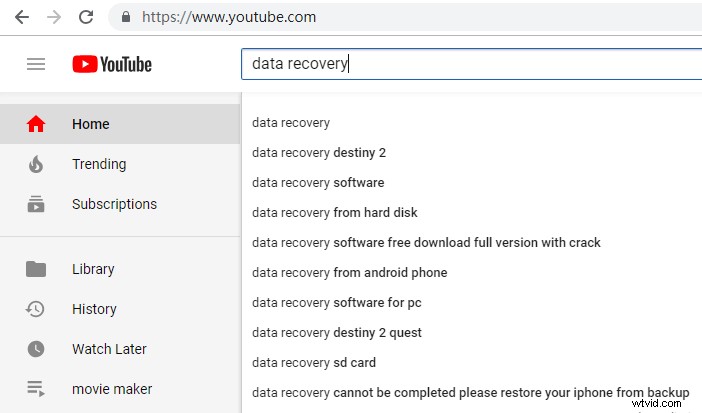702x413 pixels.
Task: Click the Subscriptions icon
Action: (x=36, y=204)
